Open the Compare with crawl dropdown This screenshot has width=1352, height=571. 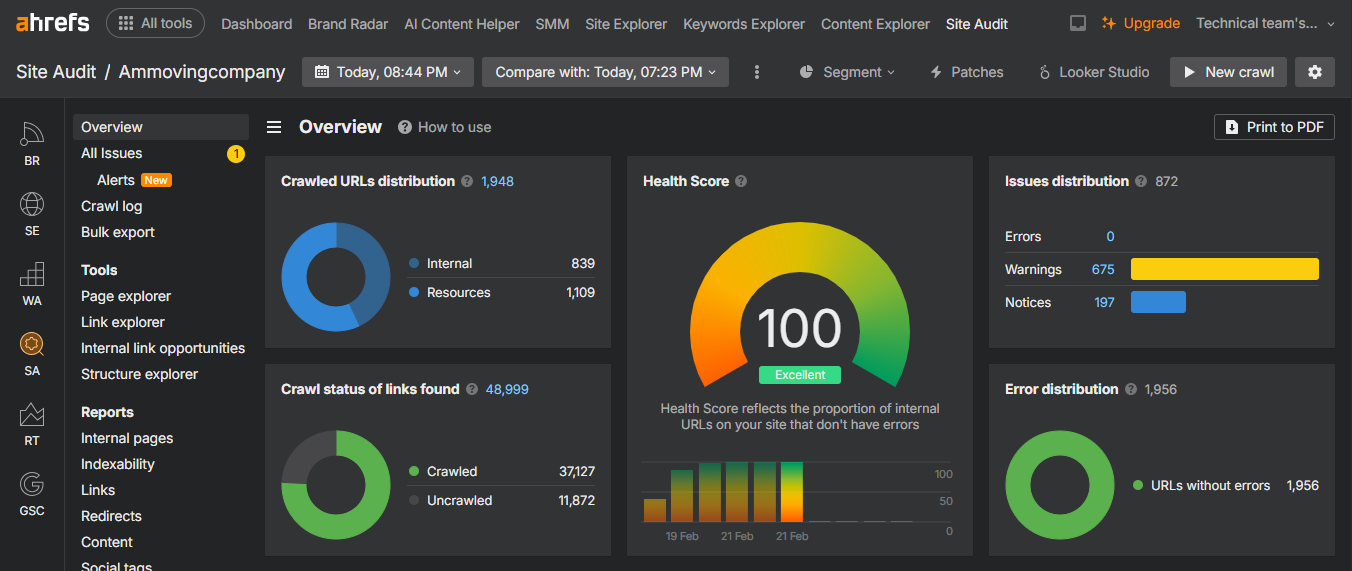point(605,72)
